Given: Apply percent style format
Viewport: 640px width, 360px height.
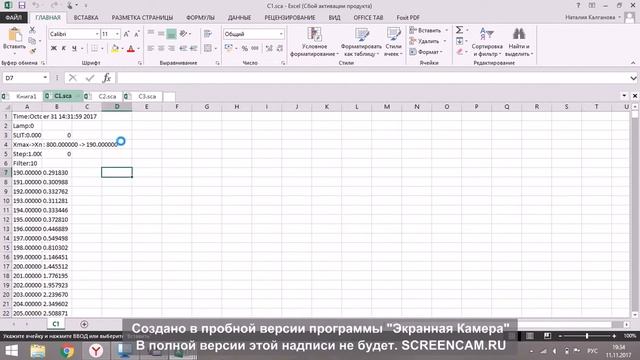Looking at the screenshot, I should tap(244, 49).
